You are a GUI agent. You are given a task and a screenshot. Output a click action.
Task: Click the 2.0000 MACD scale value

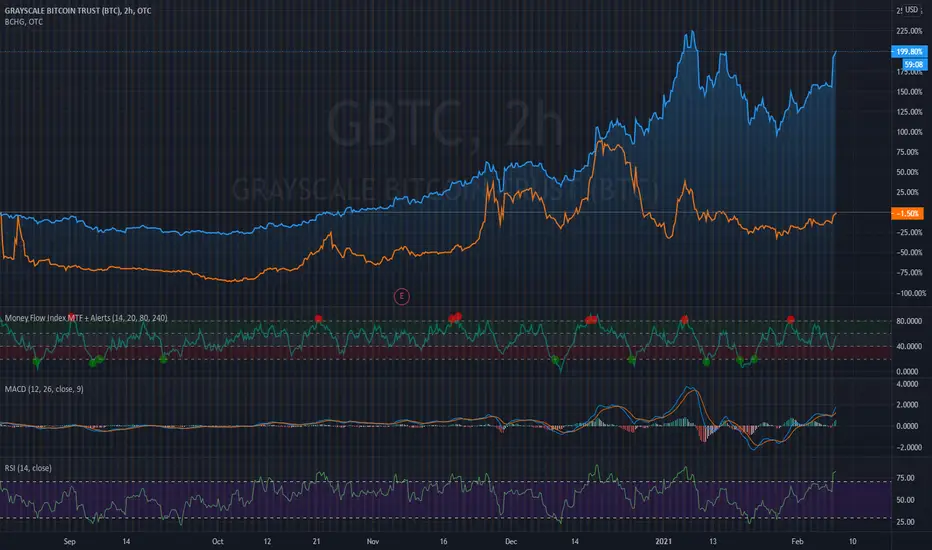point(907,405)
